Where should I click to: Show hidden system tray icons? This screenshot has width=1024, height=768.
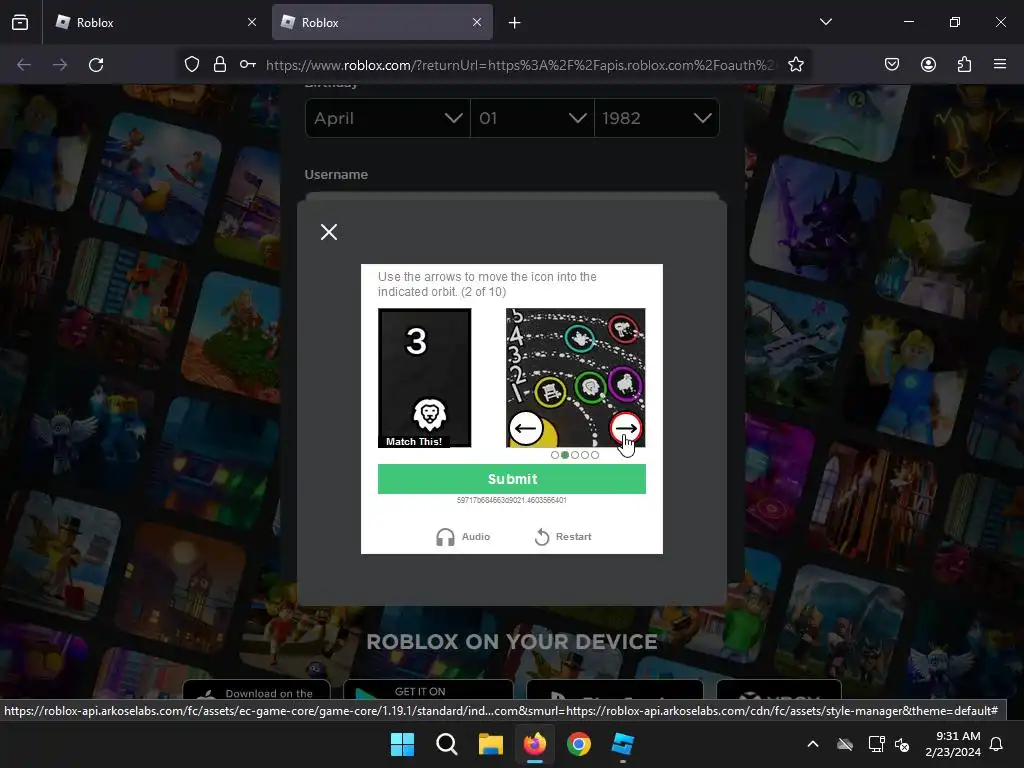(x=813, y=744)
